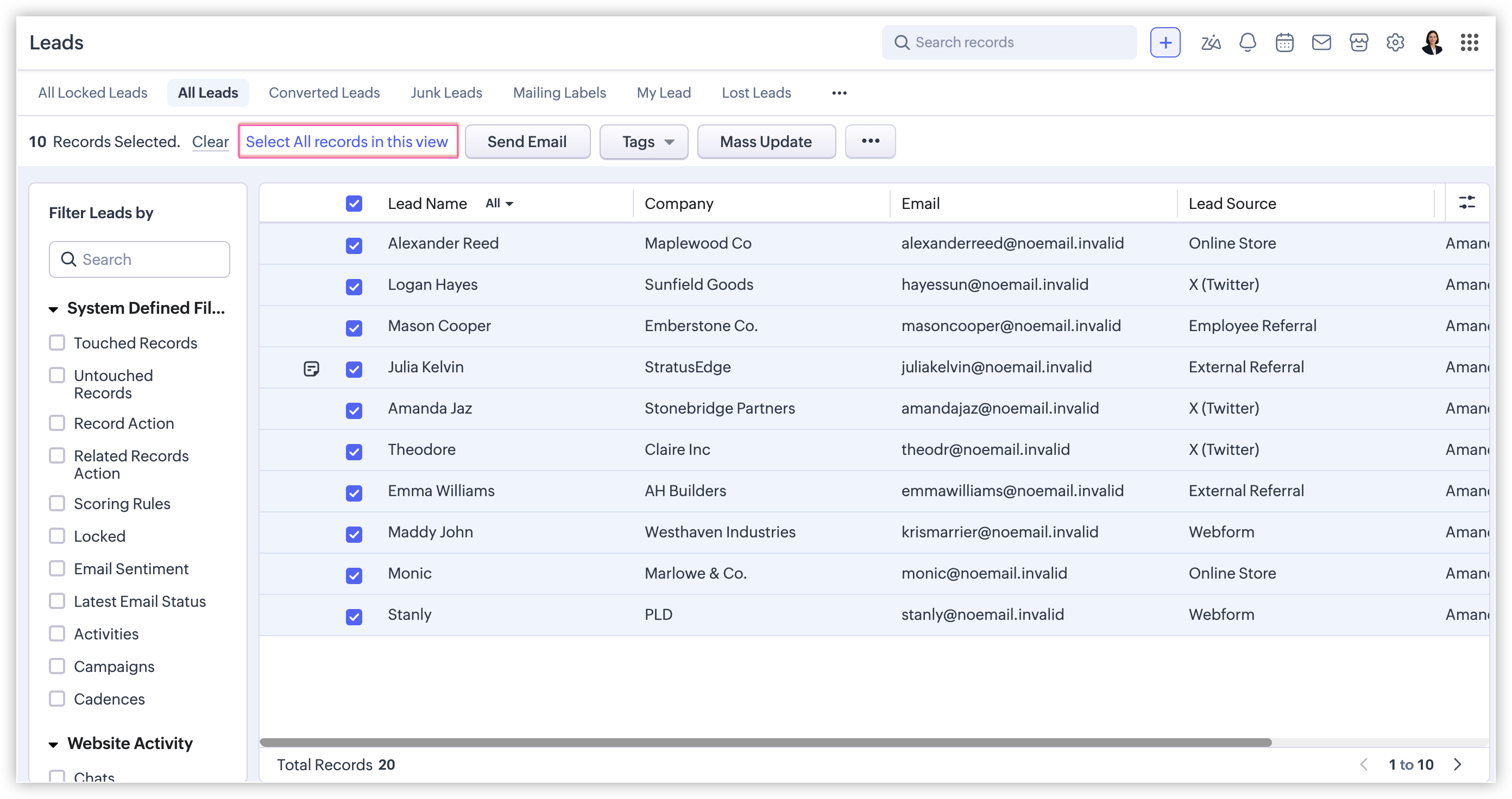Image resolution: width=1512 pixels, height=799 pixels.
Task: Collapse System Defined Filters section
Action: 53,309
